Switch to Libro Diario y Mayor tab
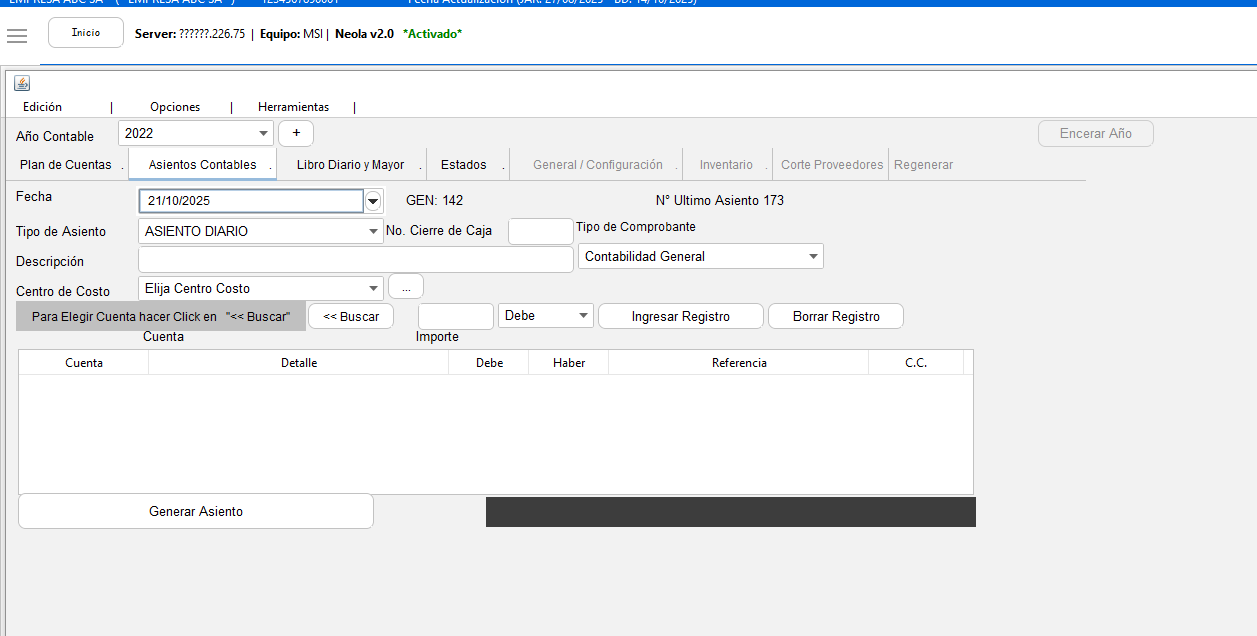This screenshot has width=1257, height=636. (350, 165)
